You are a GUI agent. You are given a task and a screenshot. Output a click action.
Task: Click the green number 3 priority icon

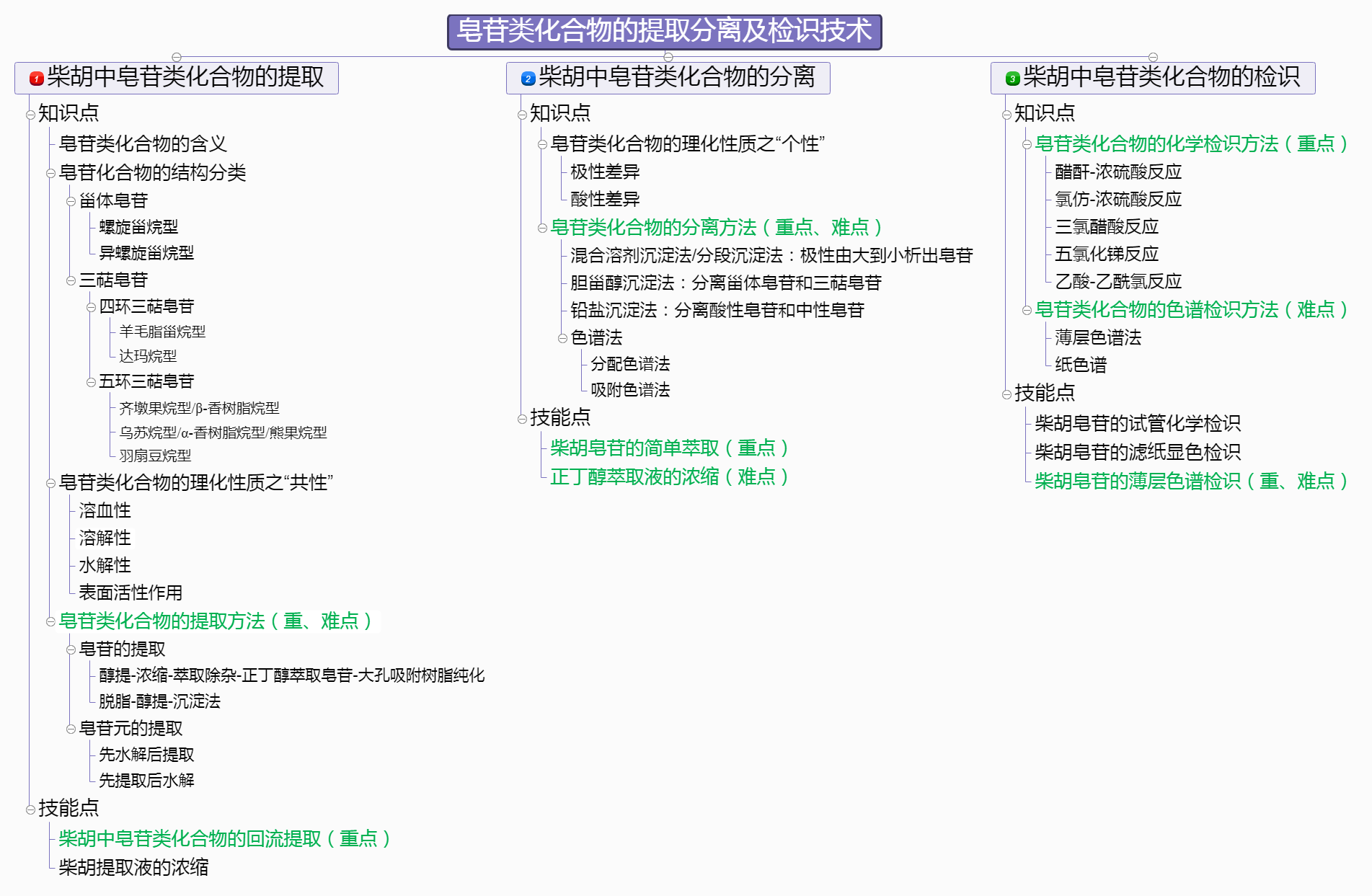[1012, 78]
